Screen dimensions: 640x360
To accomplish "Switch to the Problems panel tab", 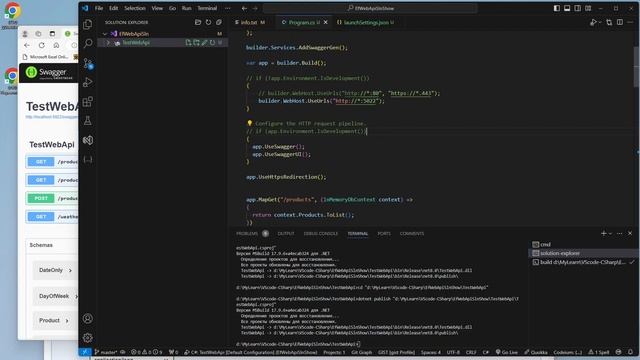I will [x=247, y=233].
